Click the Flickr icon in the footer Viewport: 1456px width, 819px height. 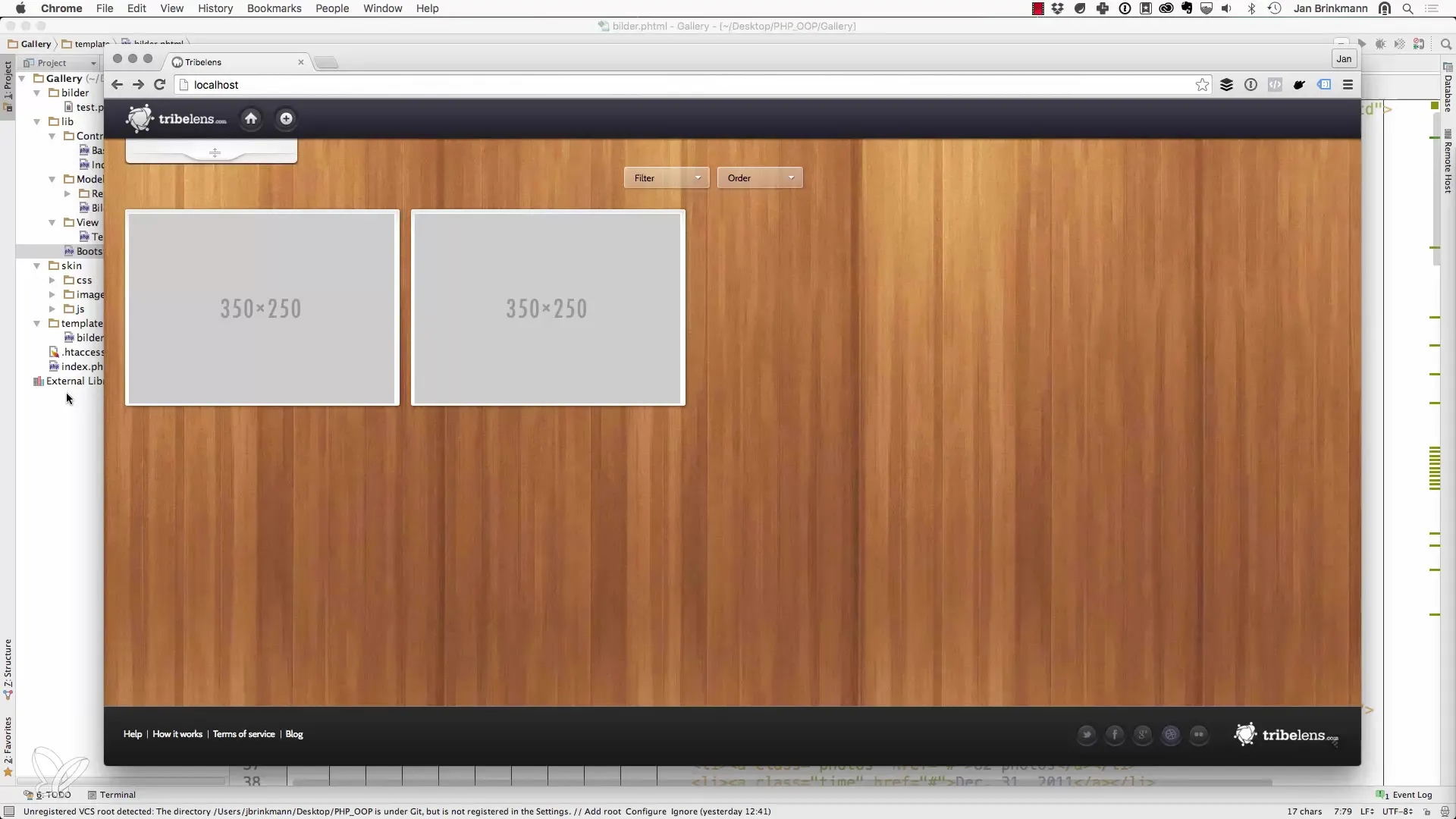click(1199, 734)
